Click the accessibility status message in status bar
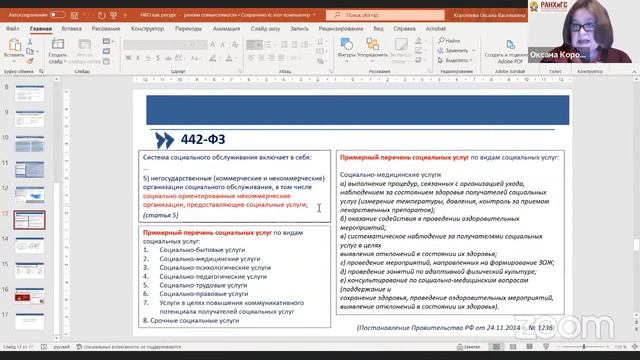Screen dimensions: 640x360 pos(129,347)
